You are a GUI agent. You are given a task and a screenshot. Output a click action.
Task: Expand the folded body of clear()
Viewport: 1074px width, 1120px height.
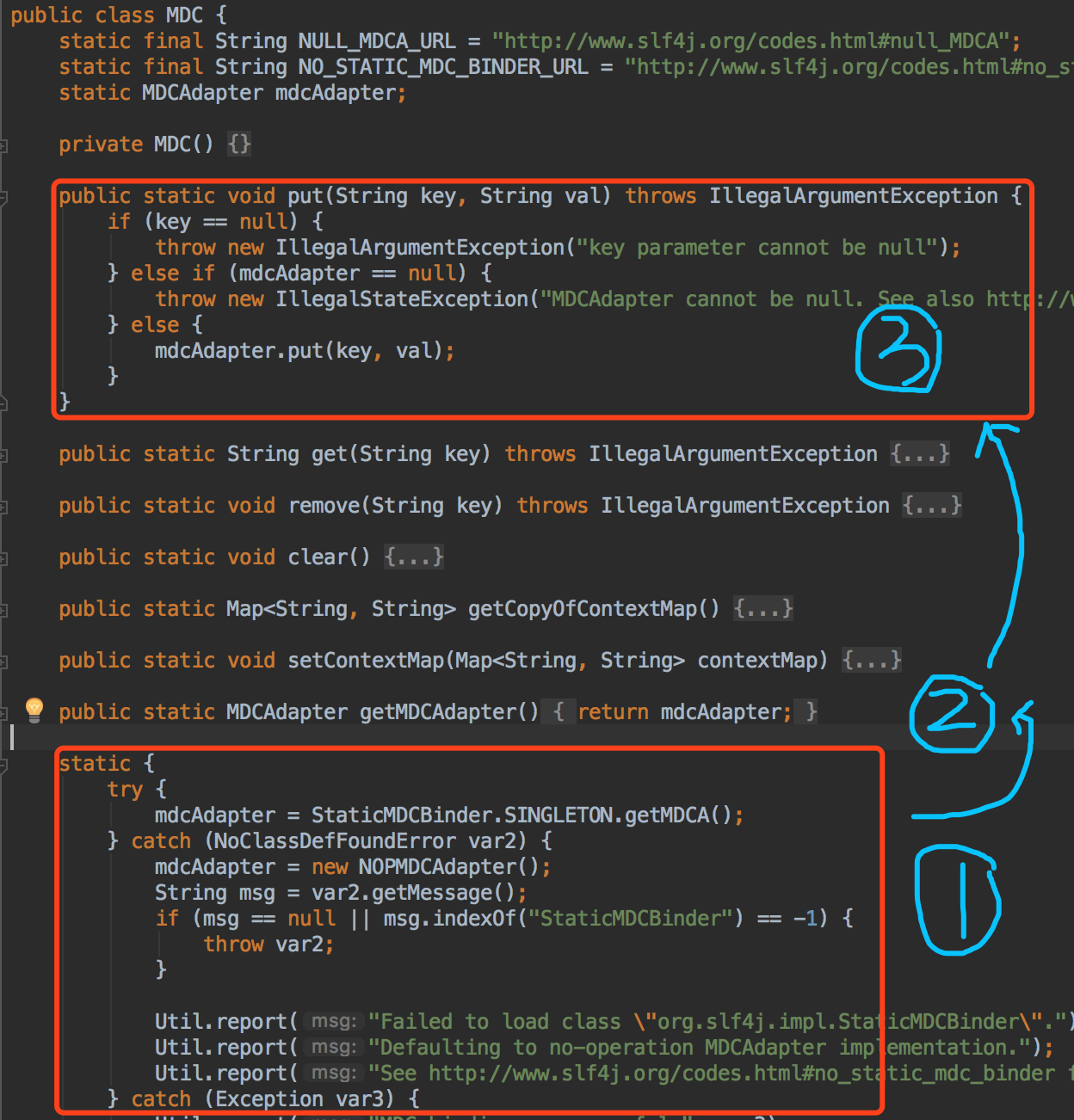pos(414,557)
